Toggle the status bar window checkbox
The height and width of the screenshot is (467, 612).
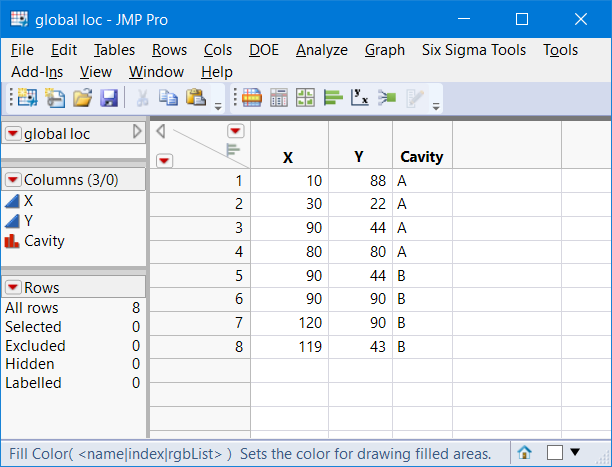(x=555, y=453)
